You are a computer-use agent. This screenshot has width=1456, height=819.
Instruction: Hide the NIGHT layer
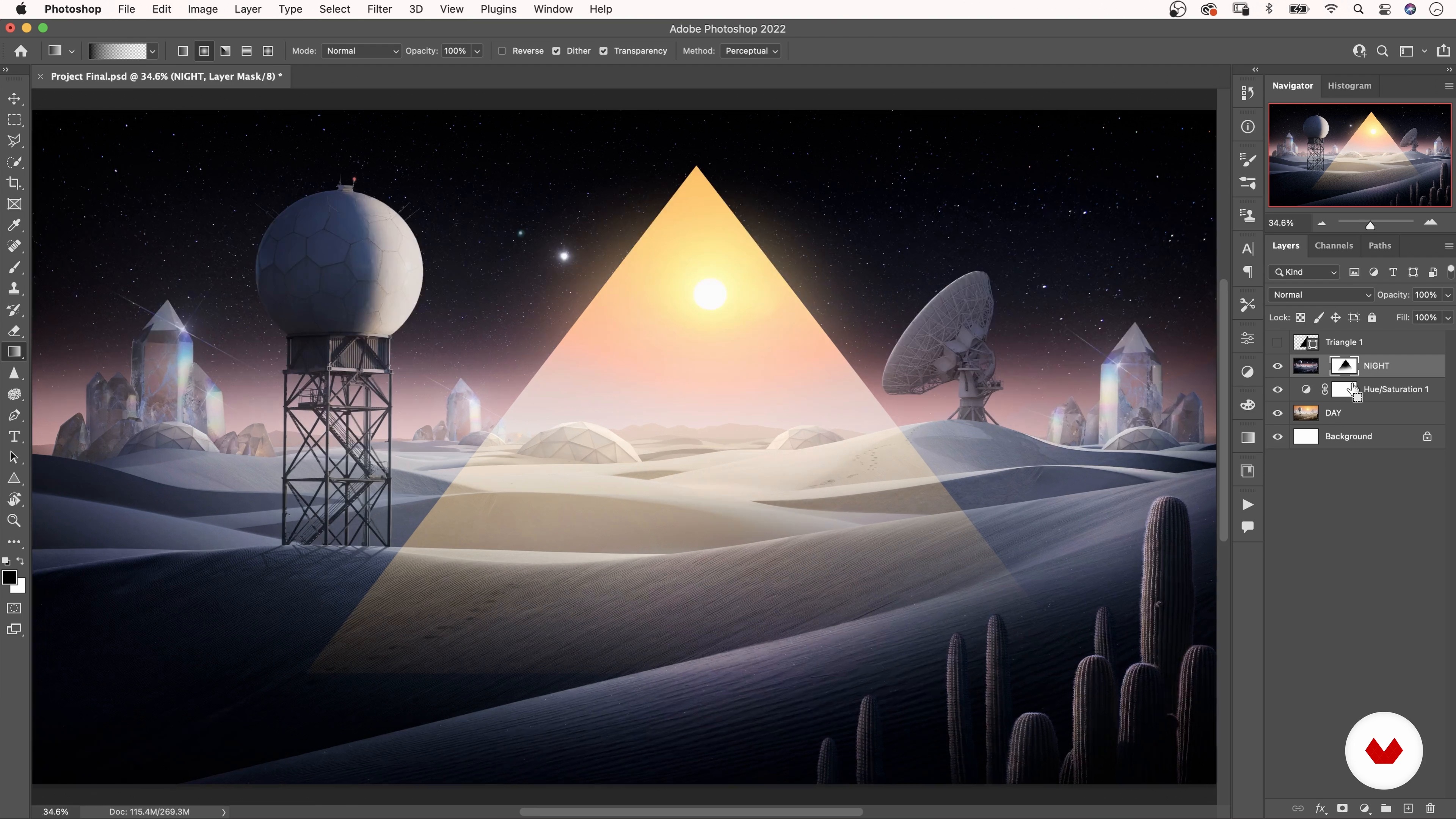point(1277,366)
